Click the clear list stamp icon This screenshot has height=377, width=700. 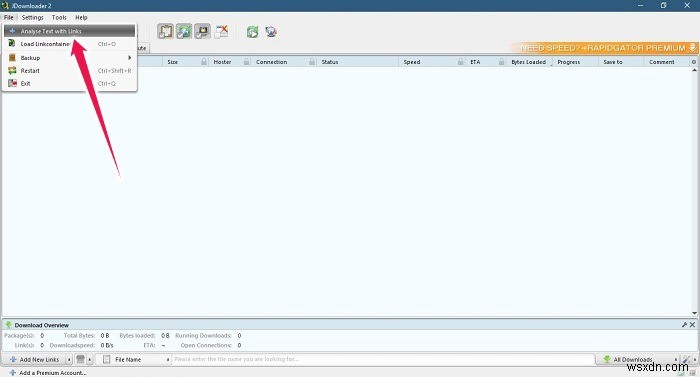(x=80, y=359)
